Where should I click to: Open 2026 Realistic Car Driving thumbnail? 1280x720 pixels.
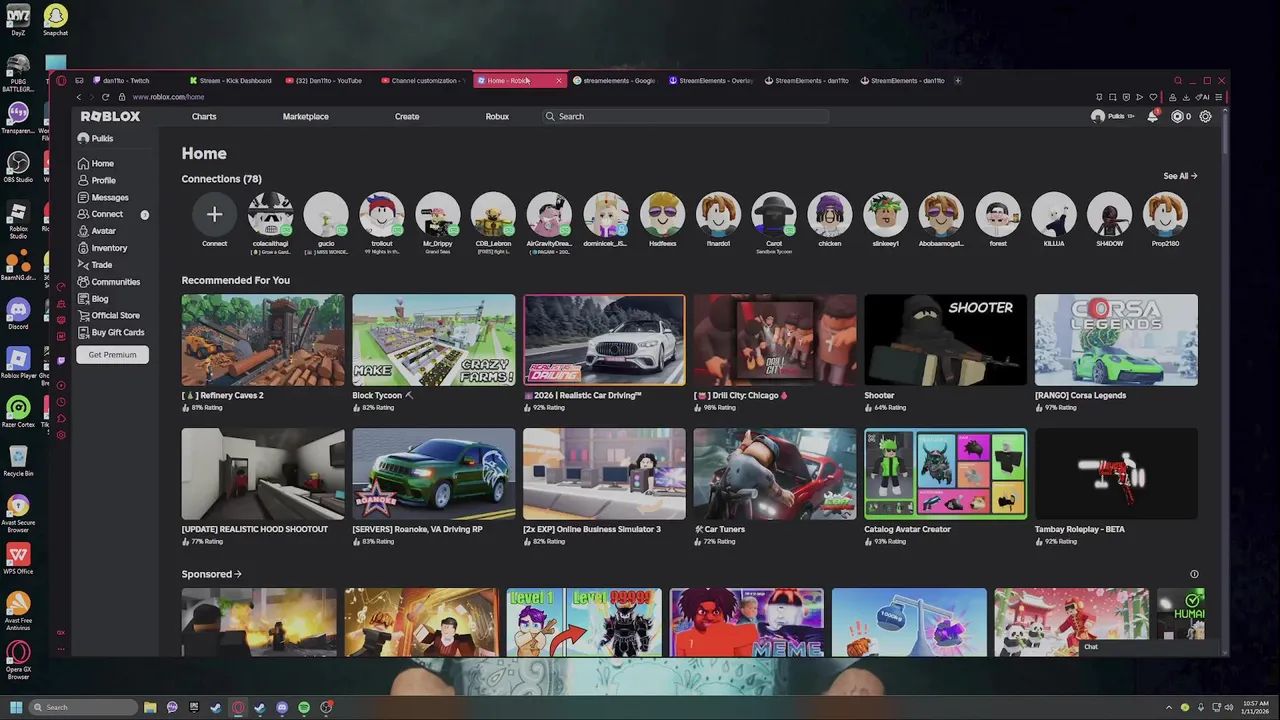[x=604, y=340]
